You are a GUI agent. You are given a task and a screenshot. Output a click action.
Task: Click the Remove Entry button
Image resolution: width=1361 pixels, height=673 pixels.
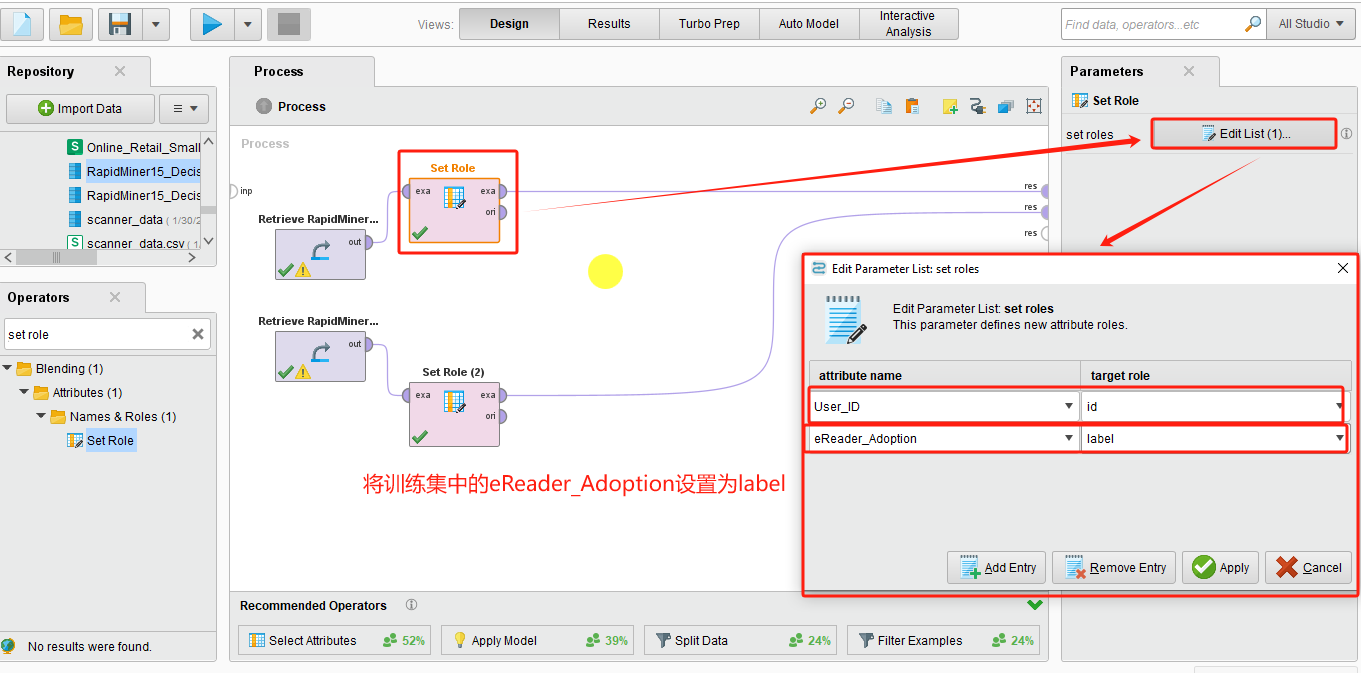[x=1114, y=567]
